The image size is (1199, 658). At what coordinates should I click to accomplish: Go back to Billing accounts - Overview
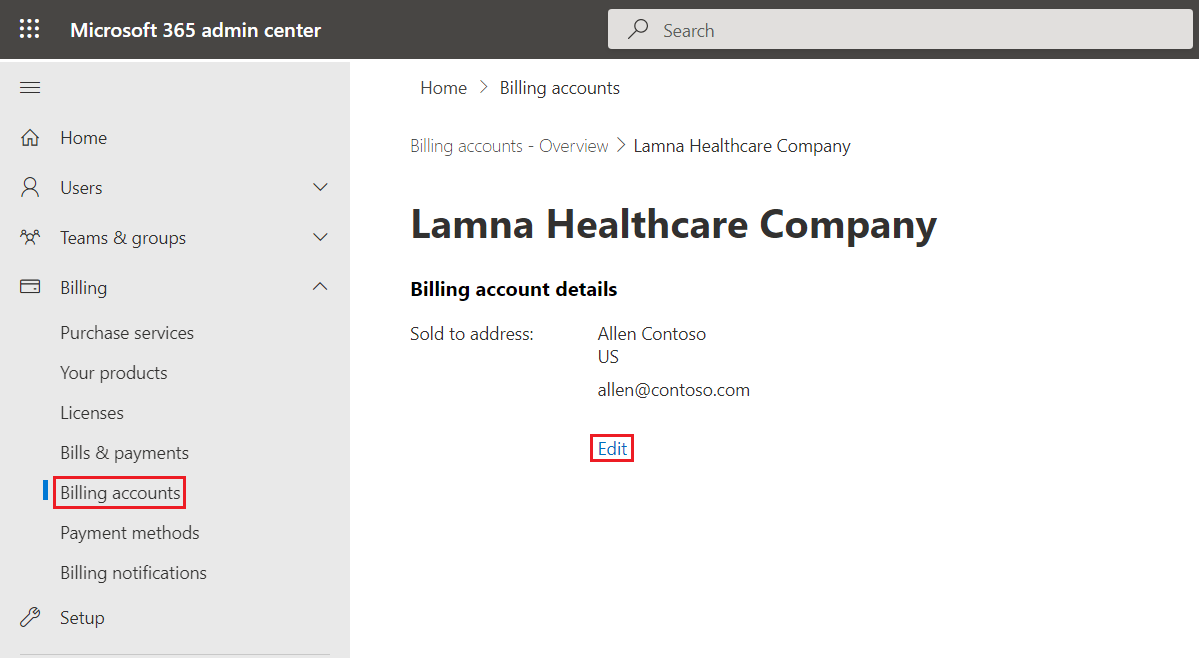[x=509, y=146]
